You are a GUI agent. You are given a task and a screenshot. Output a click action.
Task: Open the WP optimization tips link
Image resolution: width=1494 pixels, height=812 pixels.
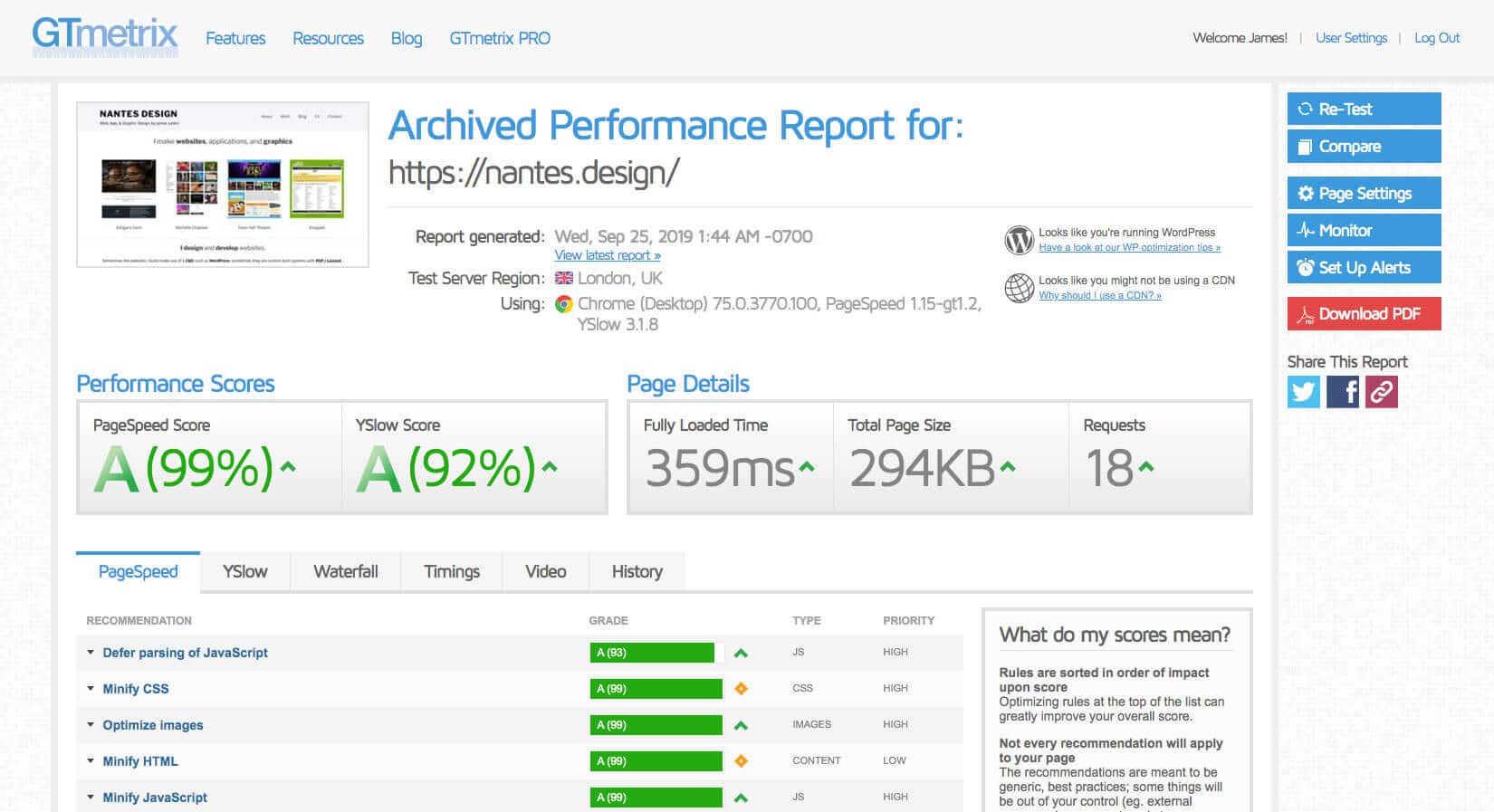[1129, 247]
